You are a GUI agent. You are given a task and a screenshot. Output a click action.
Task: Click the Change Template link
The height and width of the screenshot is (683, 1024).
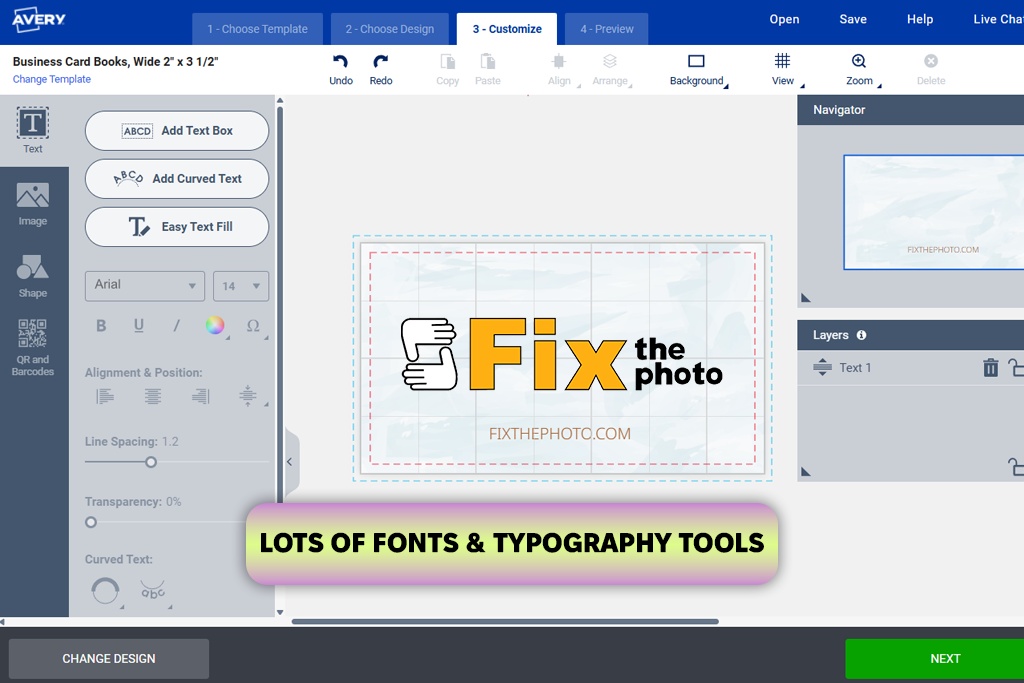click(52, 79)
